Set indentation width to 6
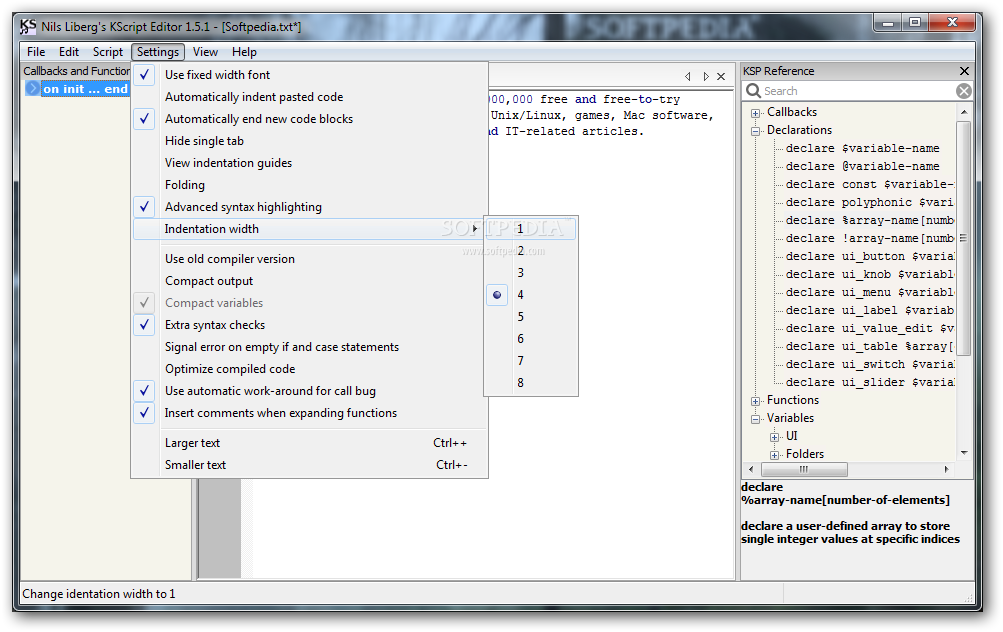 coord(531,338)
